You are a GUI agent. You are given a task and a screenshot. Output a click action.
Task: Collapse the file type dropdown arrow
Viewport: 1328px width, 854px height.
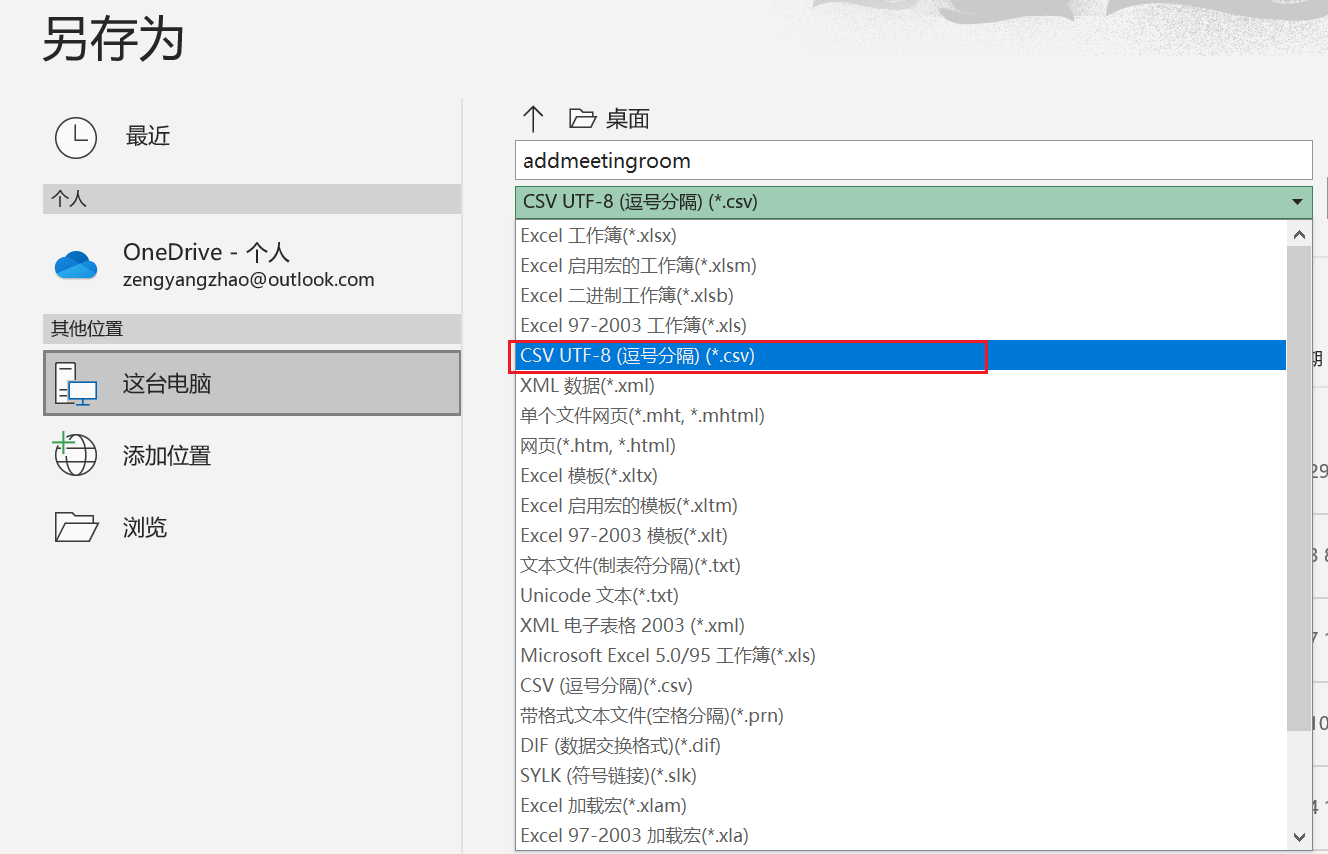click(1298, 202)
